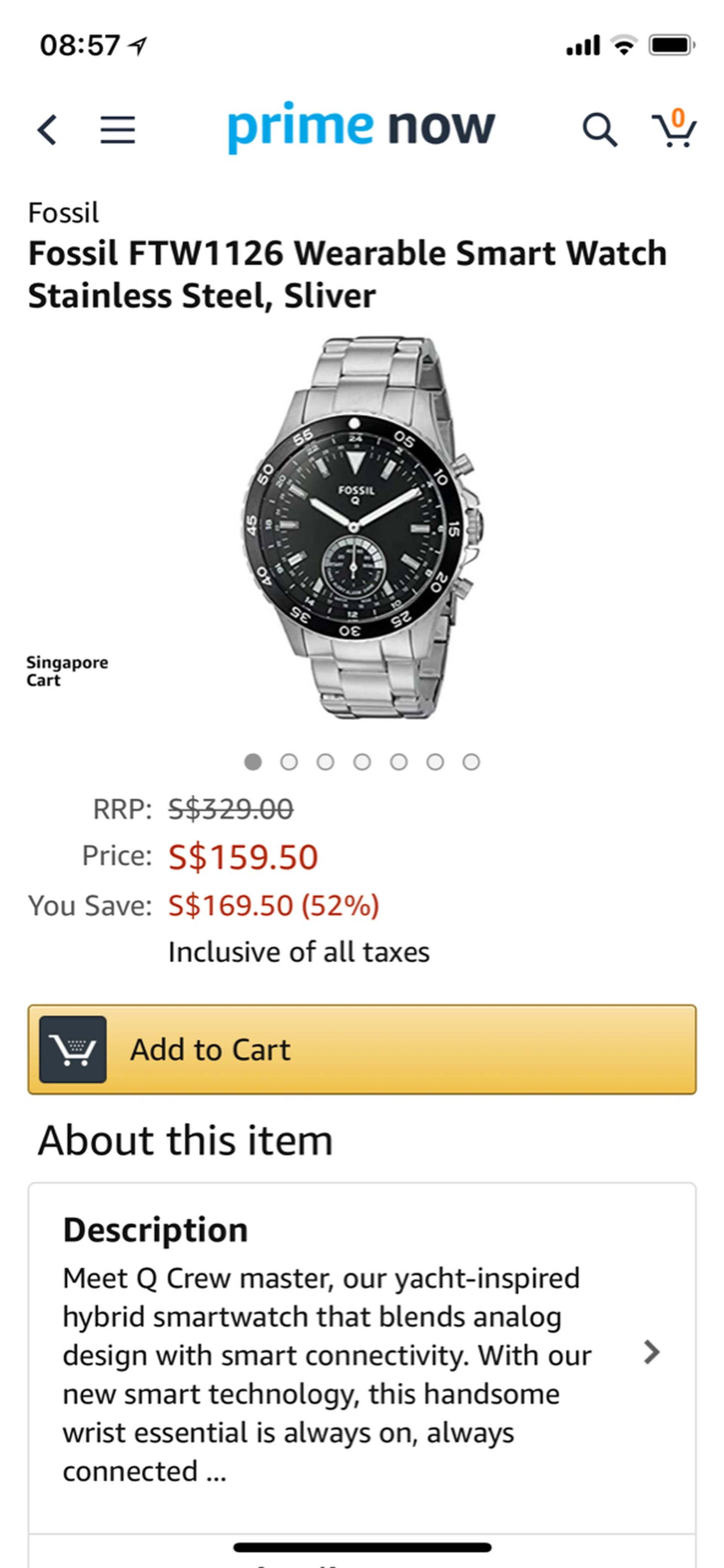The image size is (724, 1568).
Task: Select the last image page dot
Action: coord(471,762)
